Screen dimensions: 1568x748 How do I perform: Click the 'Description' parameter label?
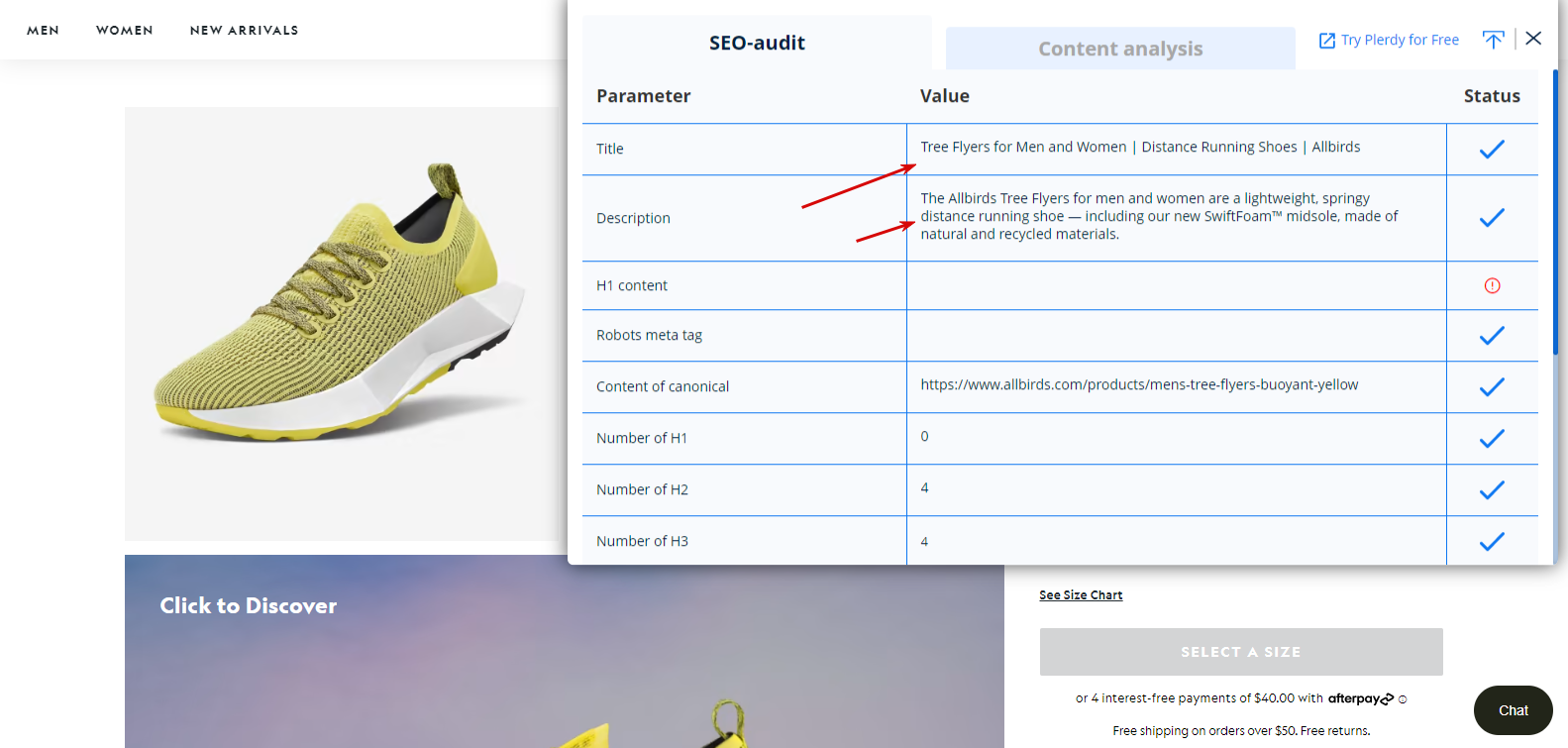633,218
